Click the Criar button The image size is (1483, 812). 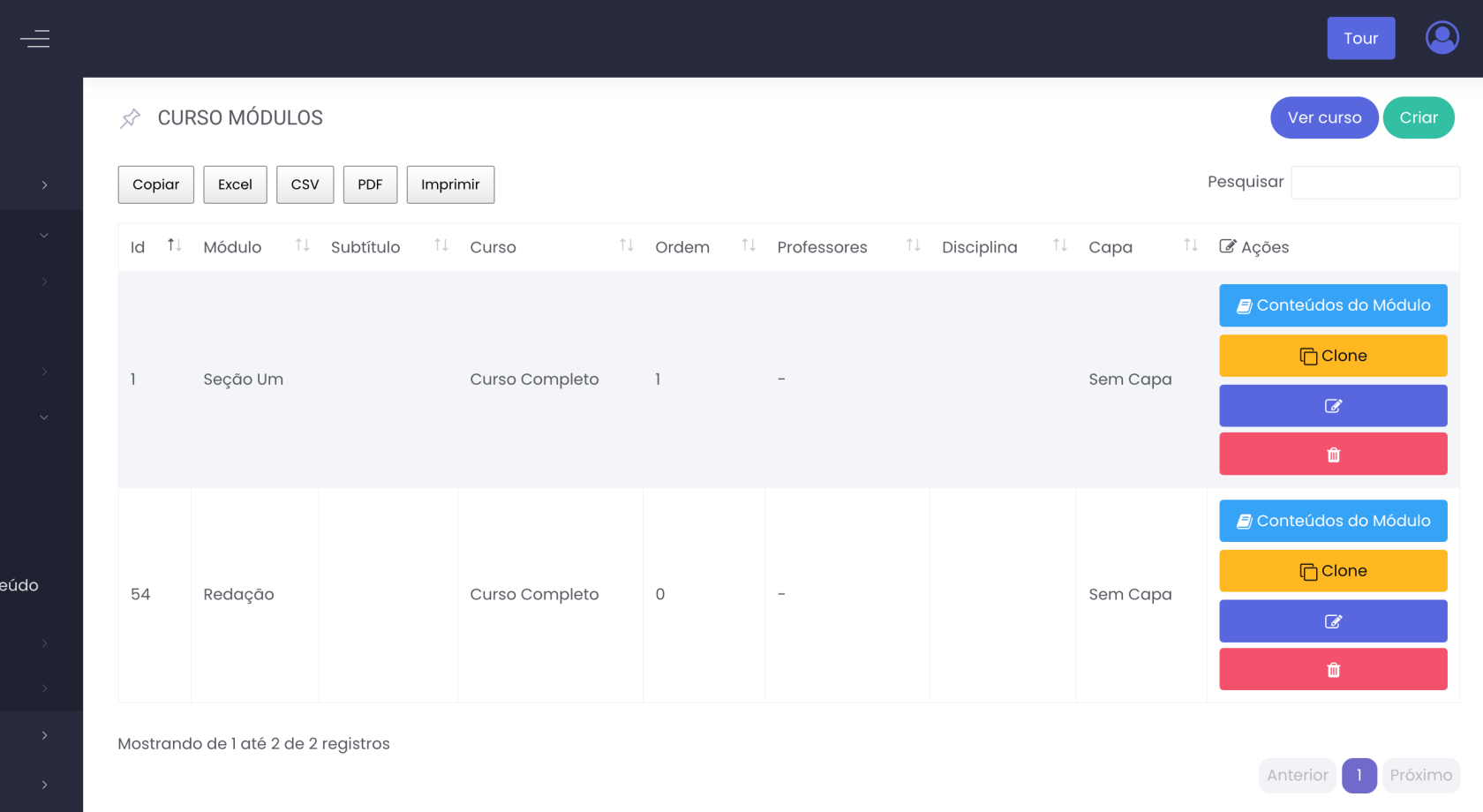pyautogui.click(x=1418, y=117)
